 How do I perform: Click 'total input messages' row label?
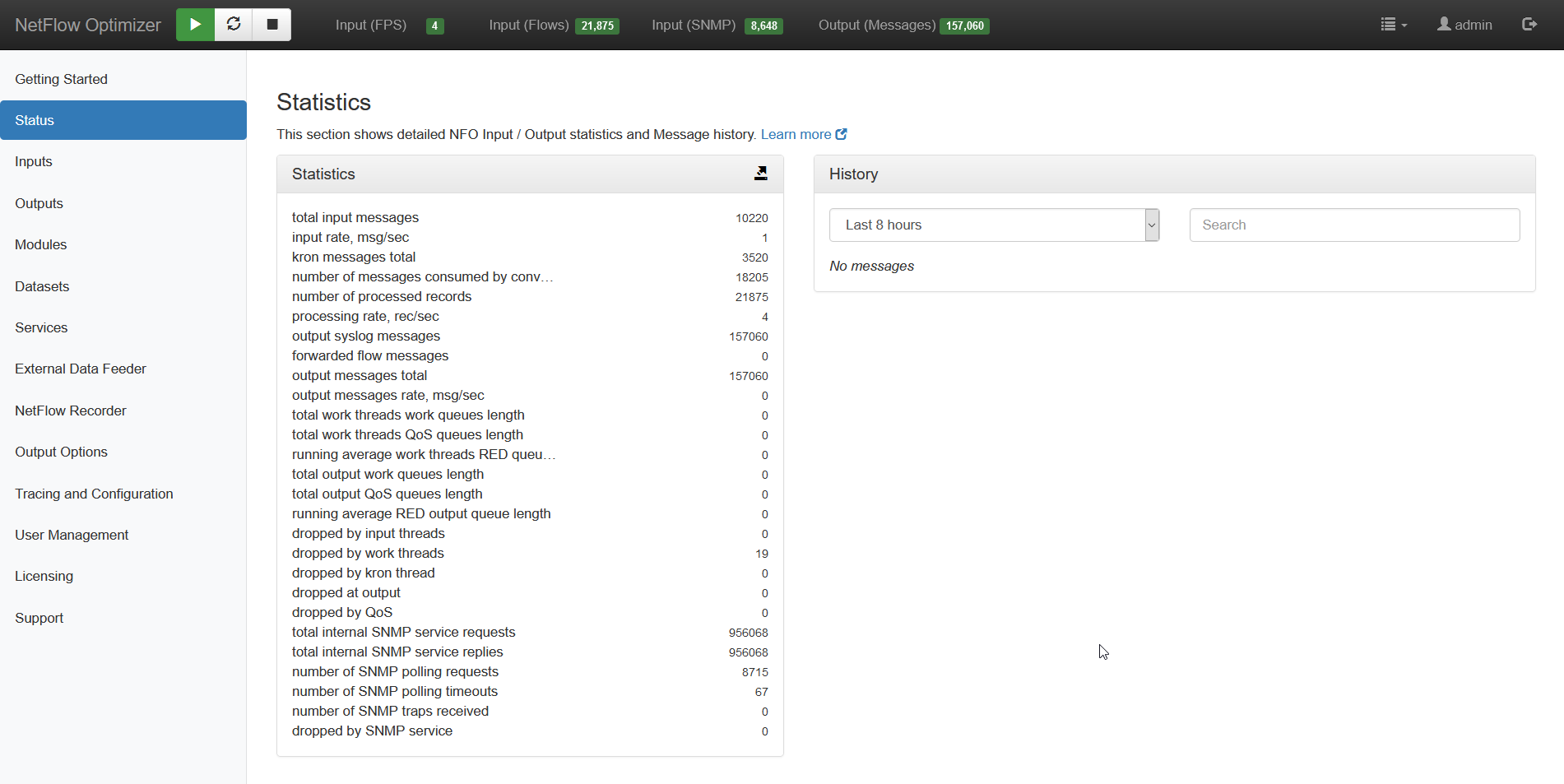click(355, 217)
